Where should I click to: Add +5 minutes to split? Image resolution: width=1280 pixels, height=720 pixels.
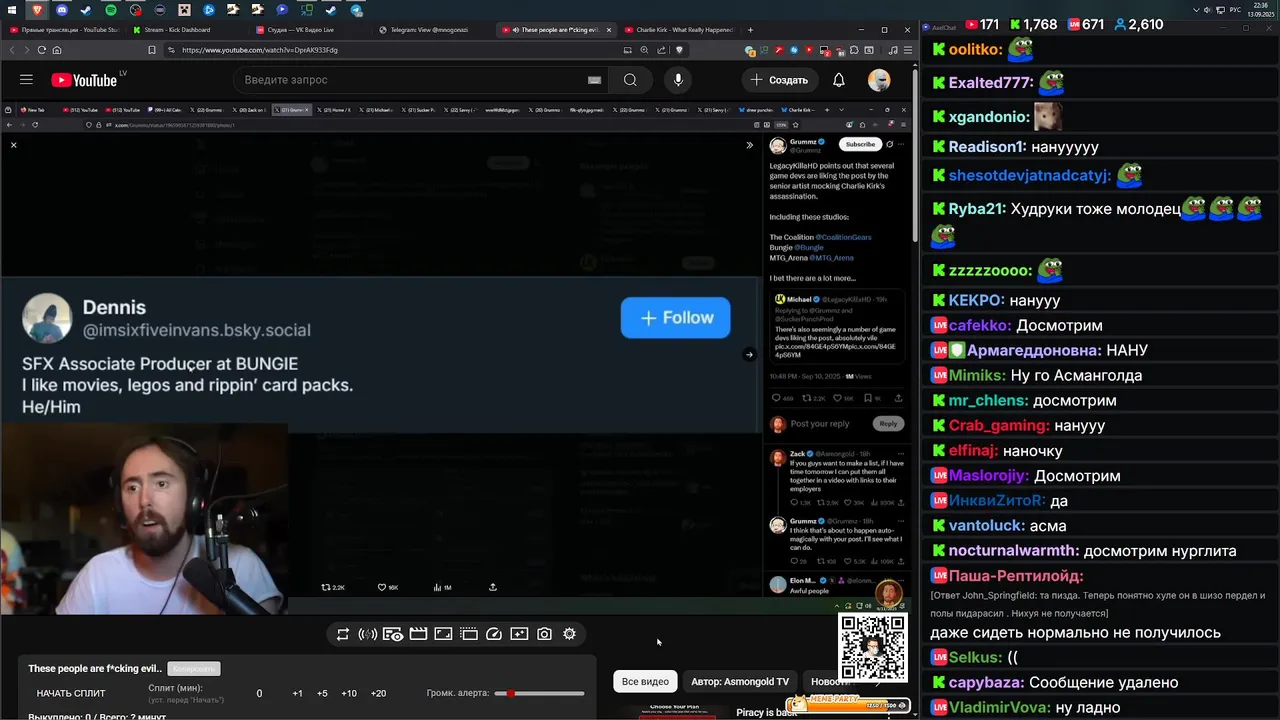[322, 693]
